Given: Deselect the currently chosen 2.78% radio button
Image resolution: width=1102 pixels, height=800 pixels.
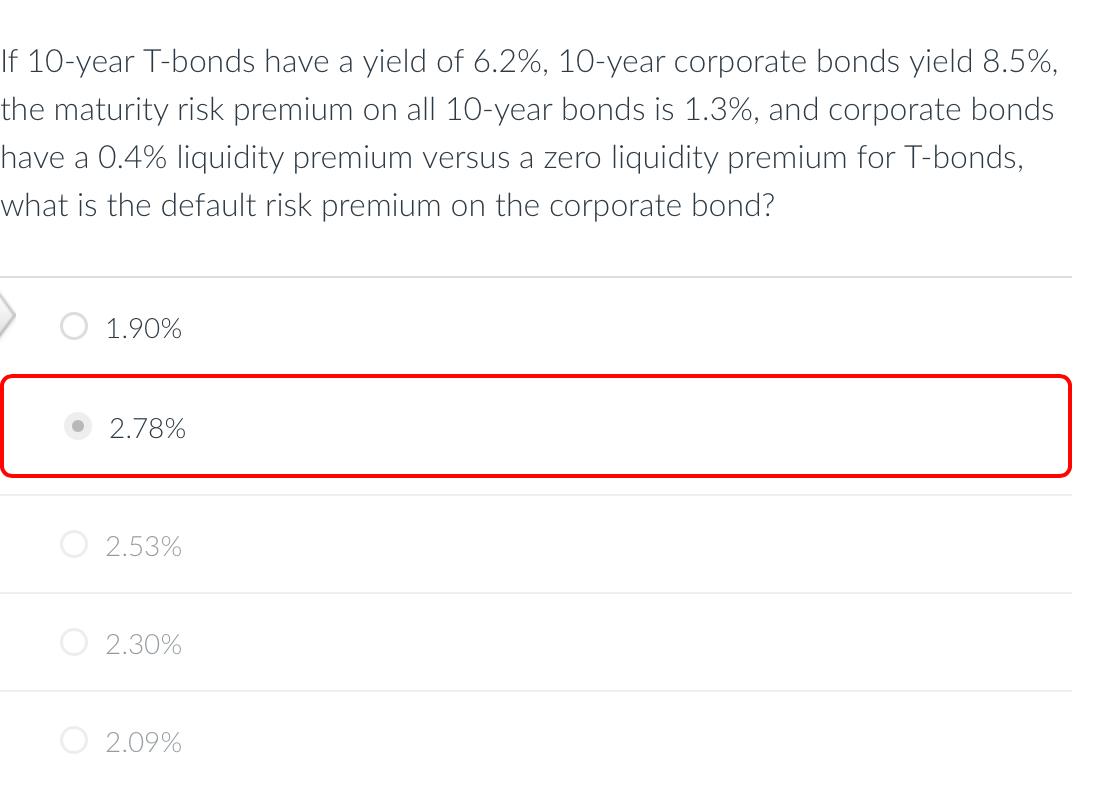Looking at the screenshot, I should 78,426.
